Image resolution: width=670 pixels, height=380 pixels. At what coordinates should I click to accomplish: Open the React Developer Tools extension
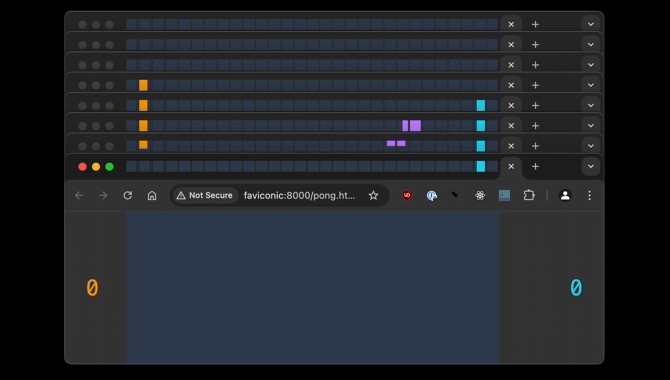(480, 195)
